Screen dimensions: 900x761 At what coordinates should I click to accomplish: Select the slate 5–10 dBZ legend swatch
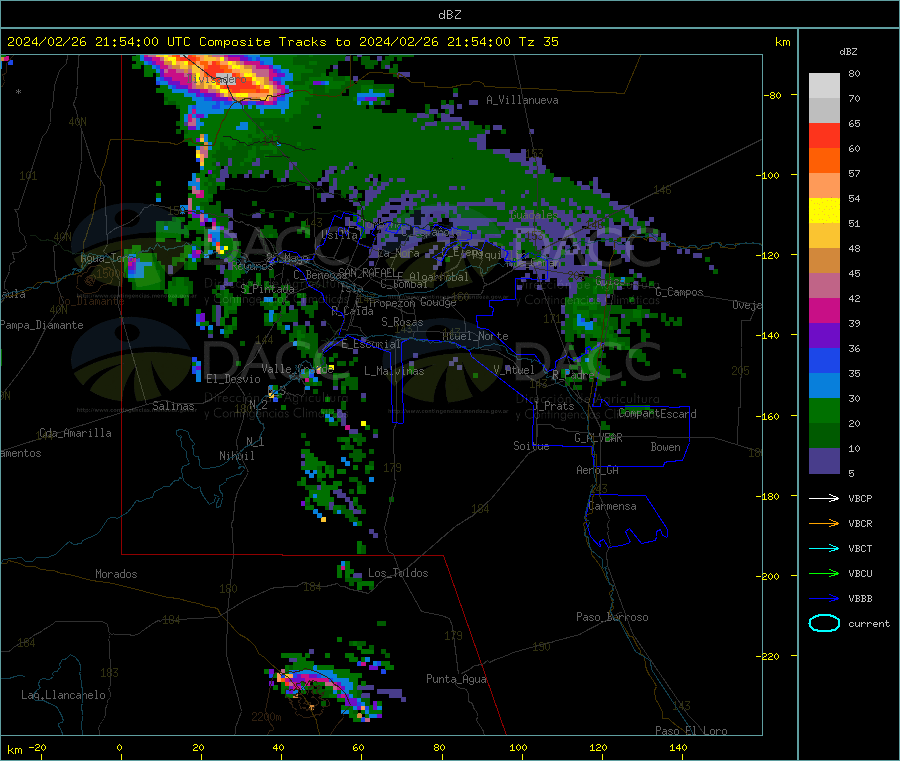(824, 461)
